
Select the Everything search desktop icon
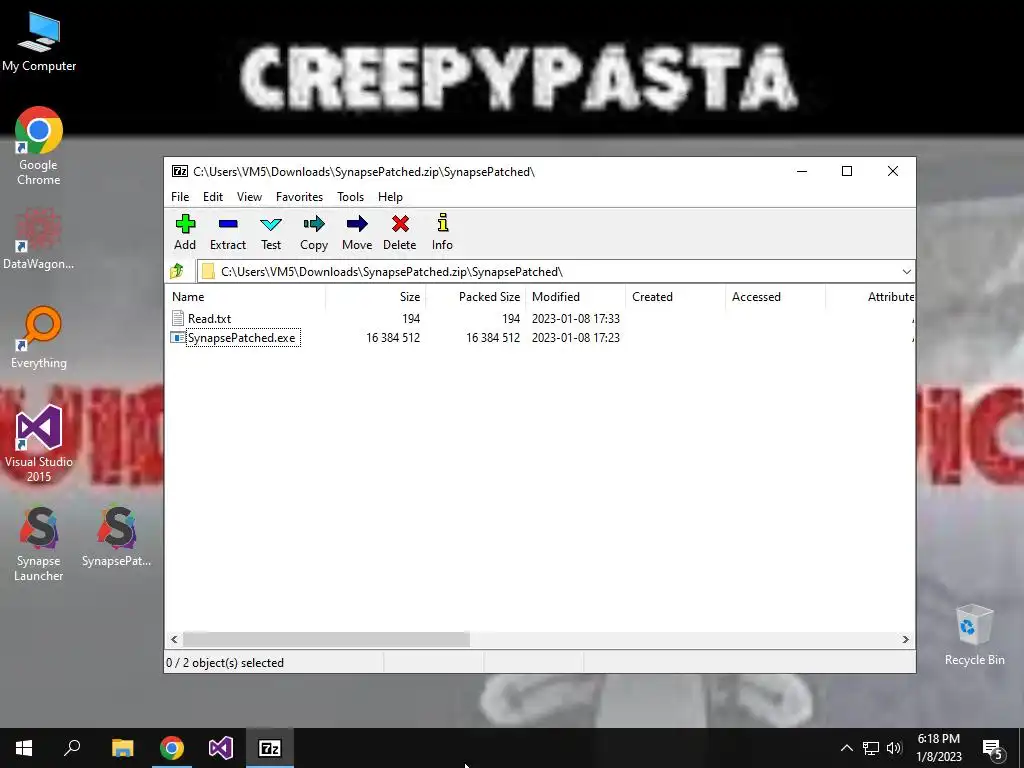pyautogui.click(x=39, y=337)
